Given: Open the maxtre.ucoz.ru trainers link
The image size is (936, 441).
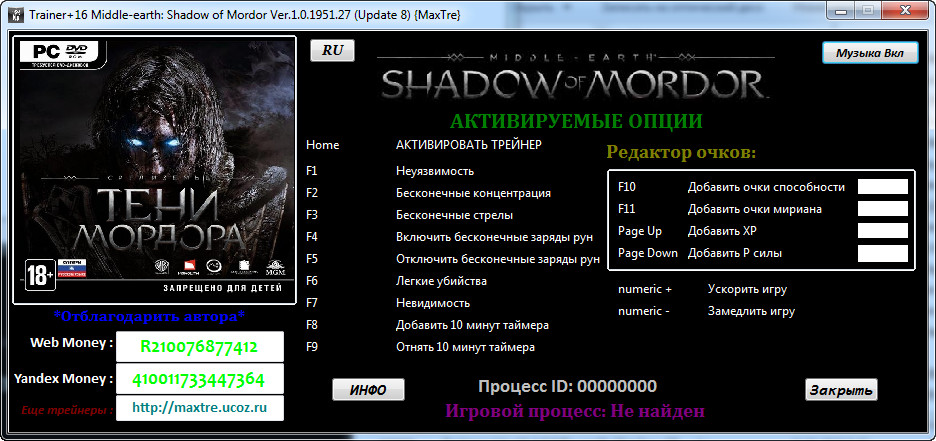Looking at the screenshot, I should (x=199, y=408).
